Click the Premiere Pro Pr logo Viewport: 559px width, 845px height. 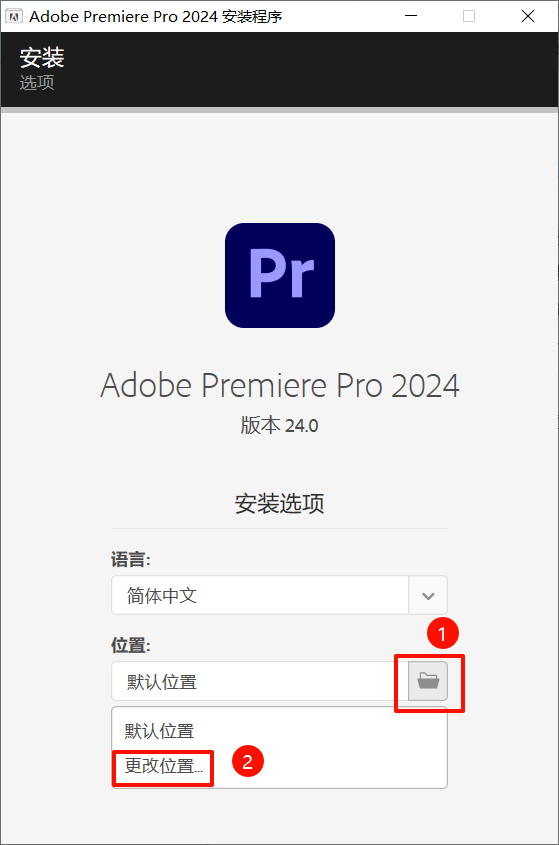point(280,275)
